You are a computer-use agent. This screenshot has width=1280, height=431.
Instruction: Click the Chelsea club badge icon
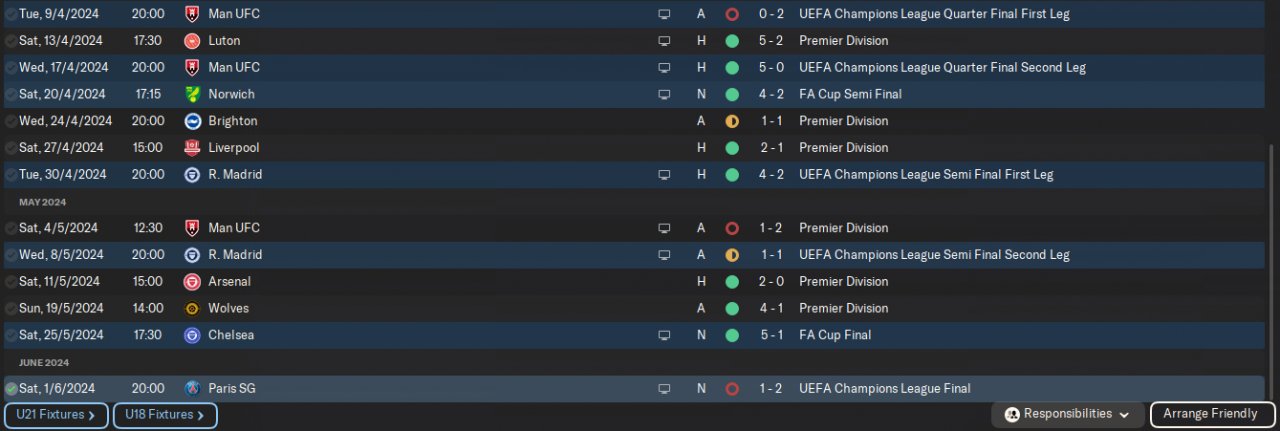click(192, 335)
